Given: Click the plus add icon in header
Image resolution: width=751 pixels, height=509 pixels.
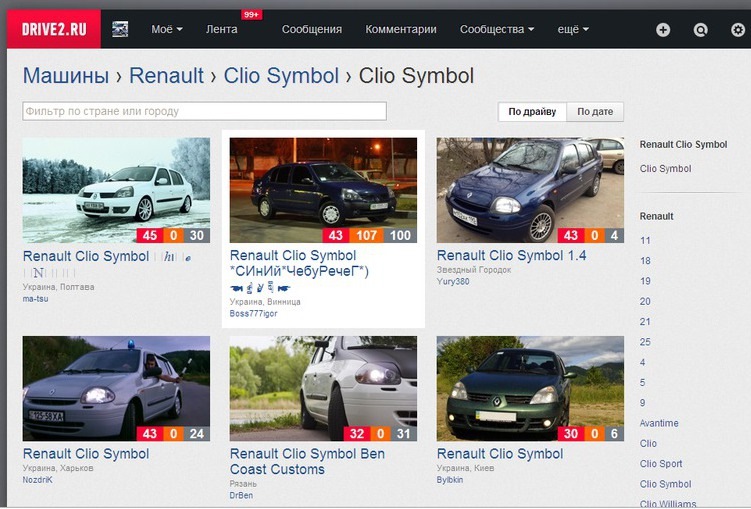Looking at the screenshot, I should click(x=663, y=30).
